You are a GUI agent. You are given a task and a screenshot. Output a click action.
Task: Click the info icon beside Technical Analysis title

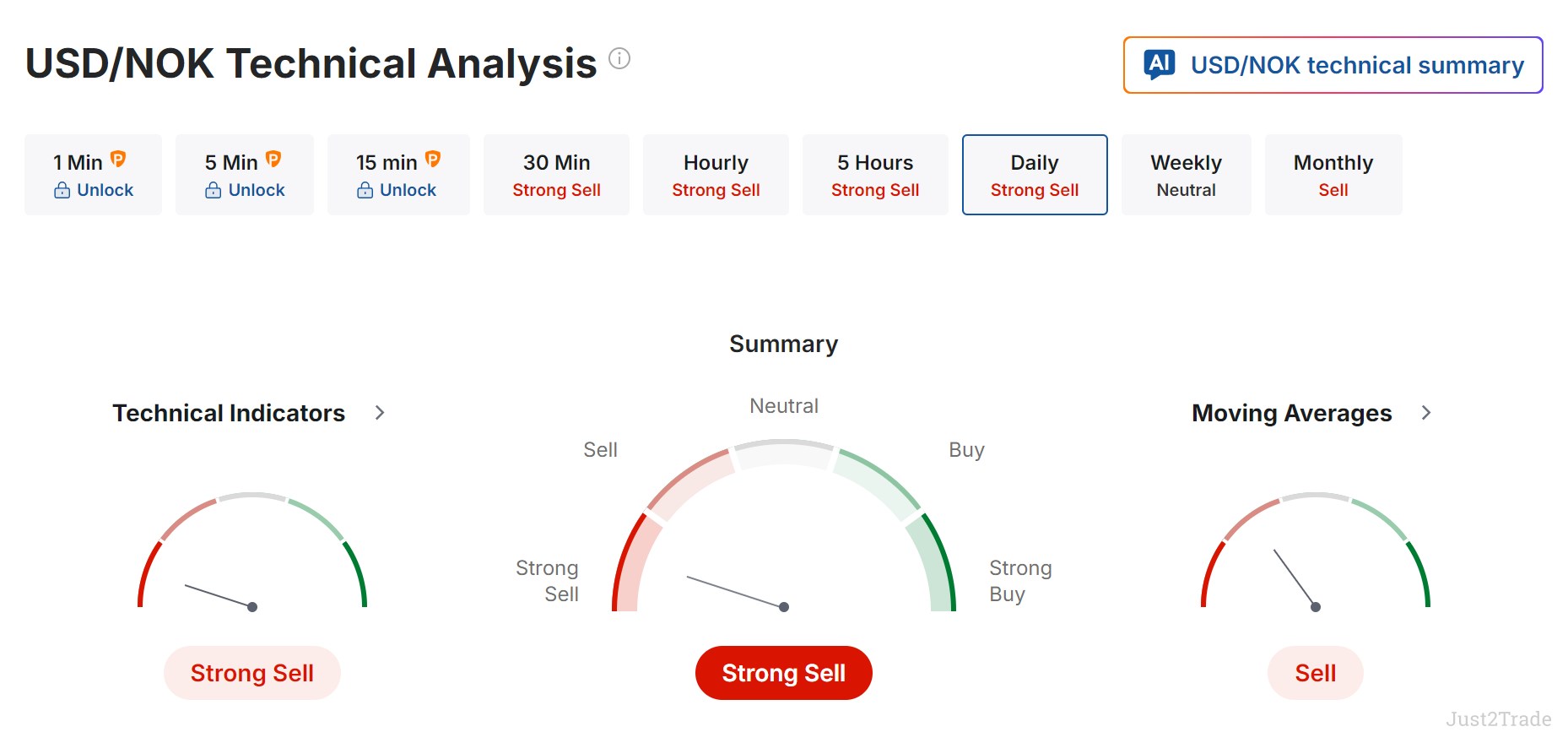tap(619, 58)
